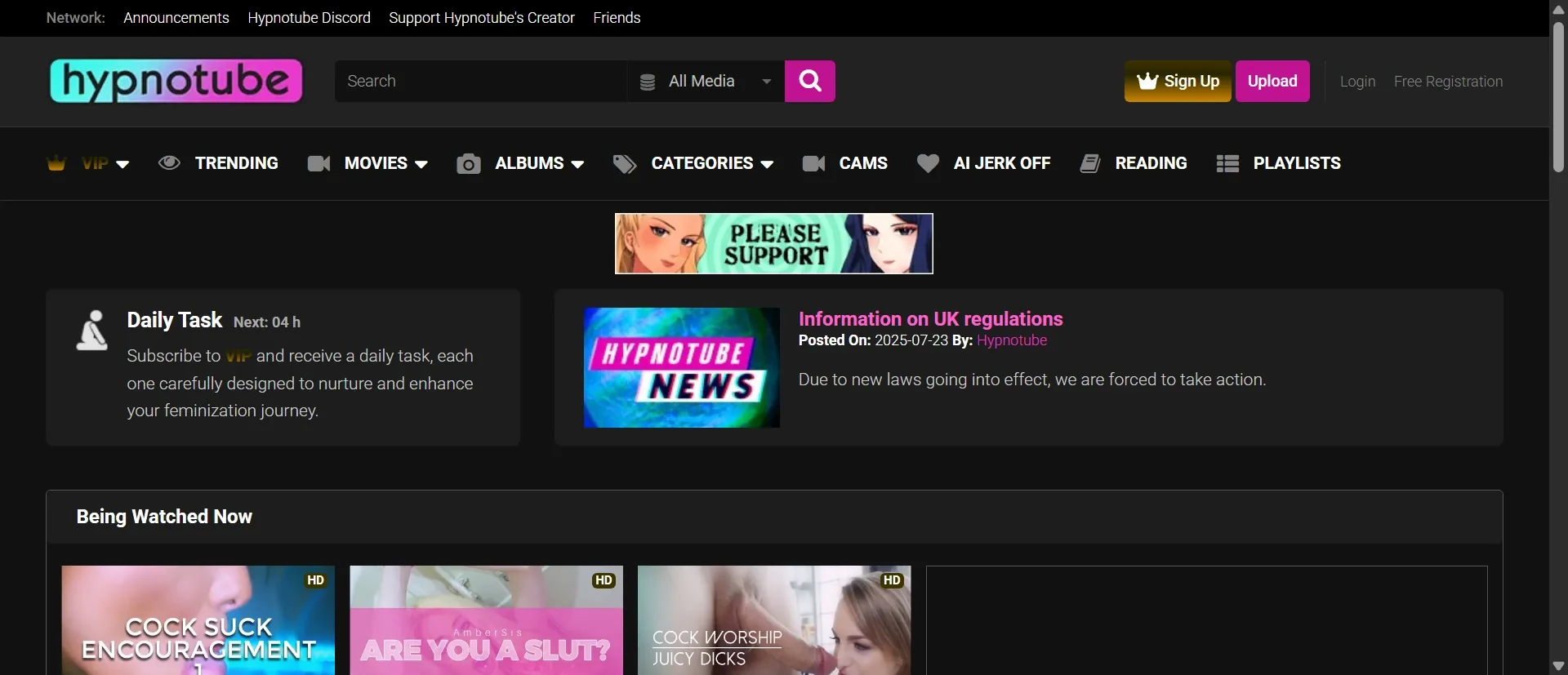Image resolution: width=1568 pixels, height=675 pixels.
Task: Click the pink Upload button
Action: (x=1272, y=81)
